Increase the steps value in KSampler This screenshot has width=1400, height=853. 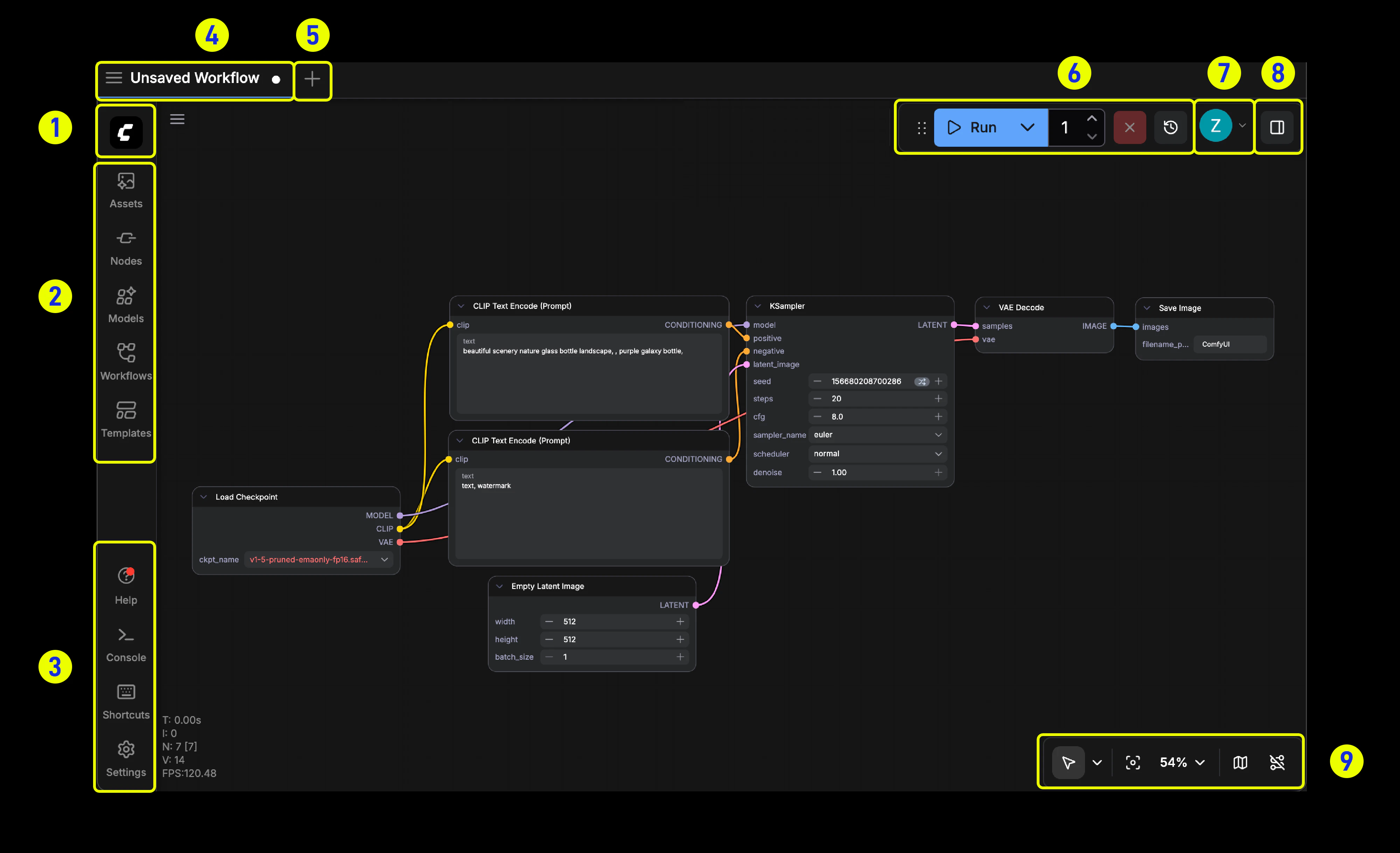click(938, 398)
